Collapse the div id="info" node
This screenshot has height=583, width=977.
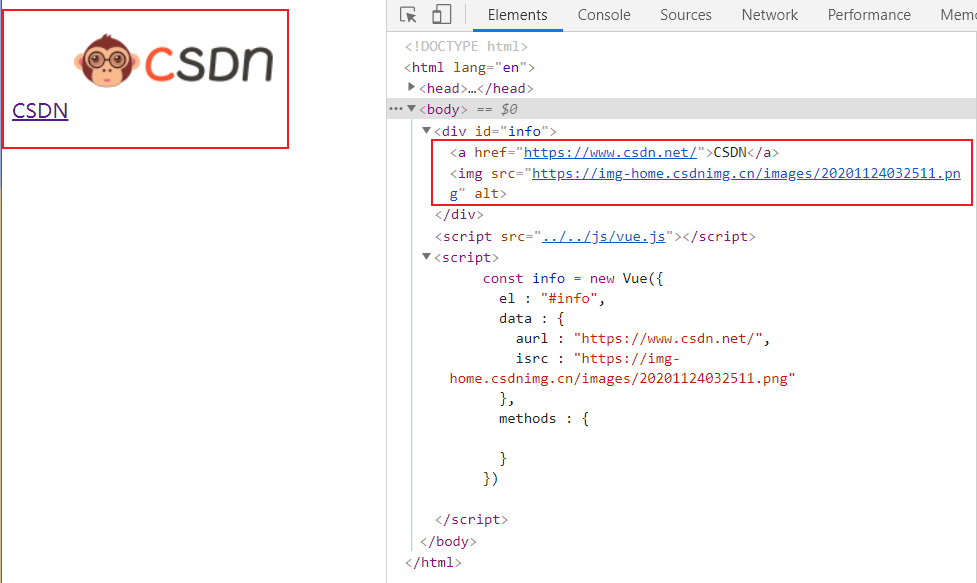pyautogui.click(x=426, y=130)
